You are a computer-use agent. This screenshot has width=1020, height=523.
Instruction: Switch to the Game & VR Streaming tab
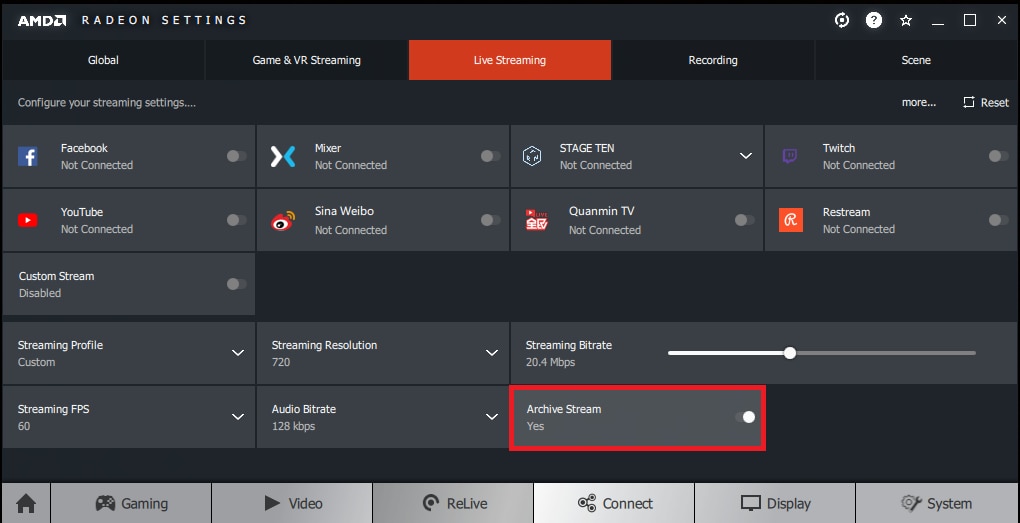(306, 60)
